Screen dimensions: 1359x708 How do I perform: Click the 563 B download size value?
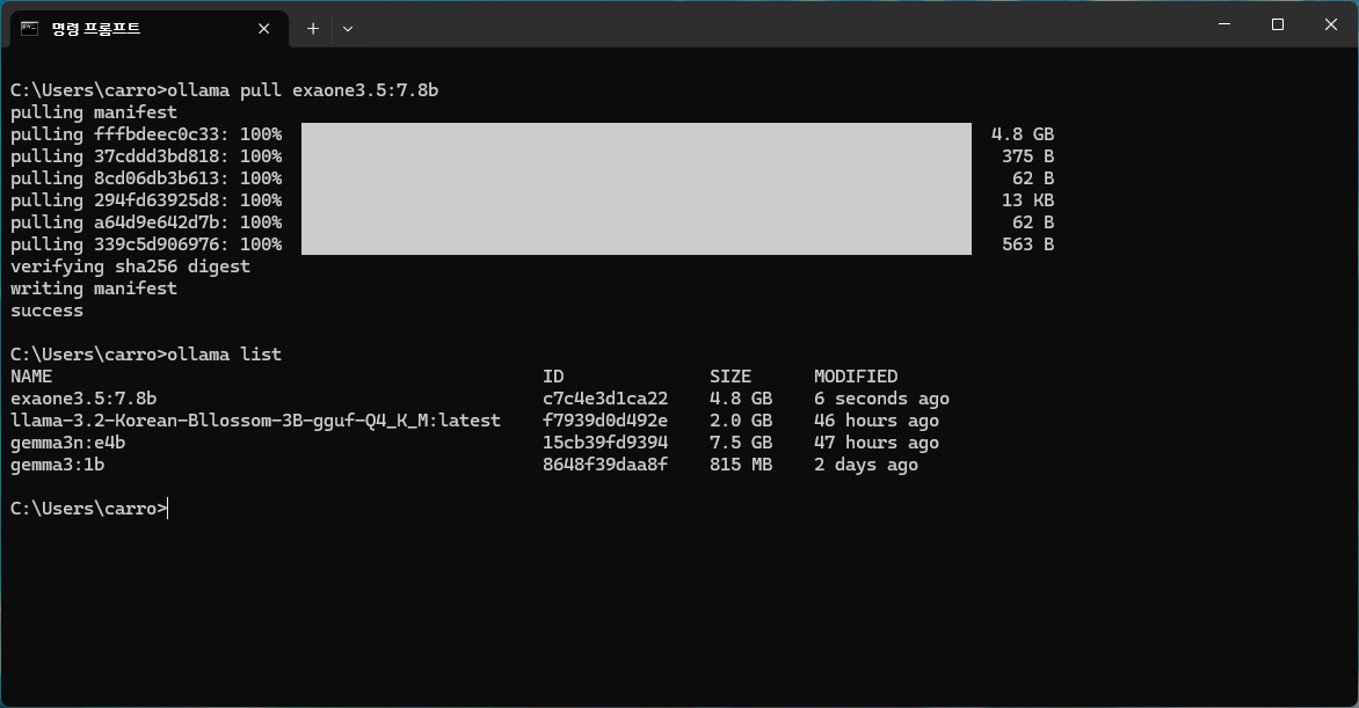pyautogui.click(x=1028, y=244)
